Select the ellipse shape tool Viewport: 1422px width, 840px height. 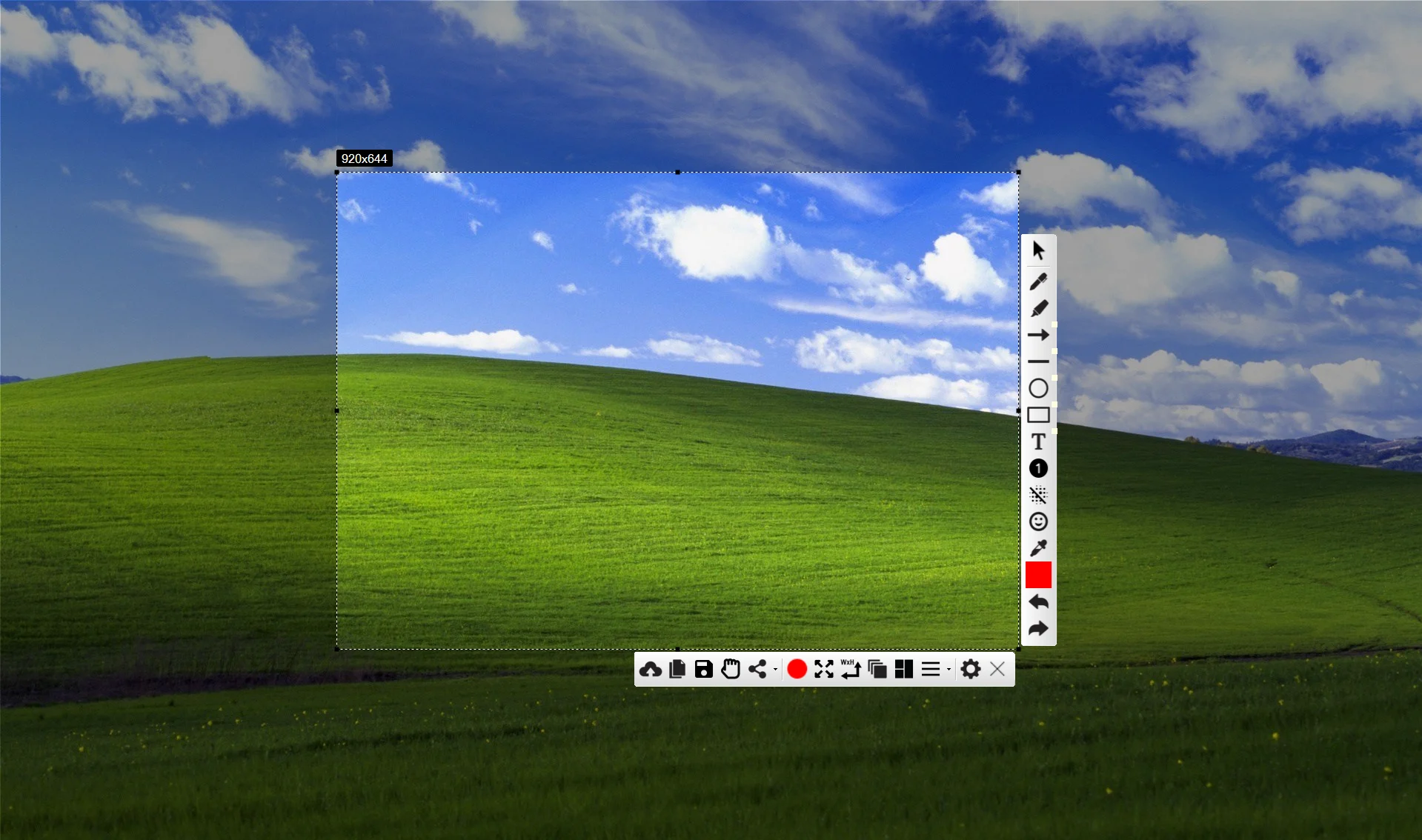(1038, 388)
